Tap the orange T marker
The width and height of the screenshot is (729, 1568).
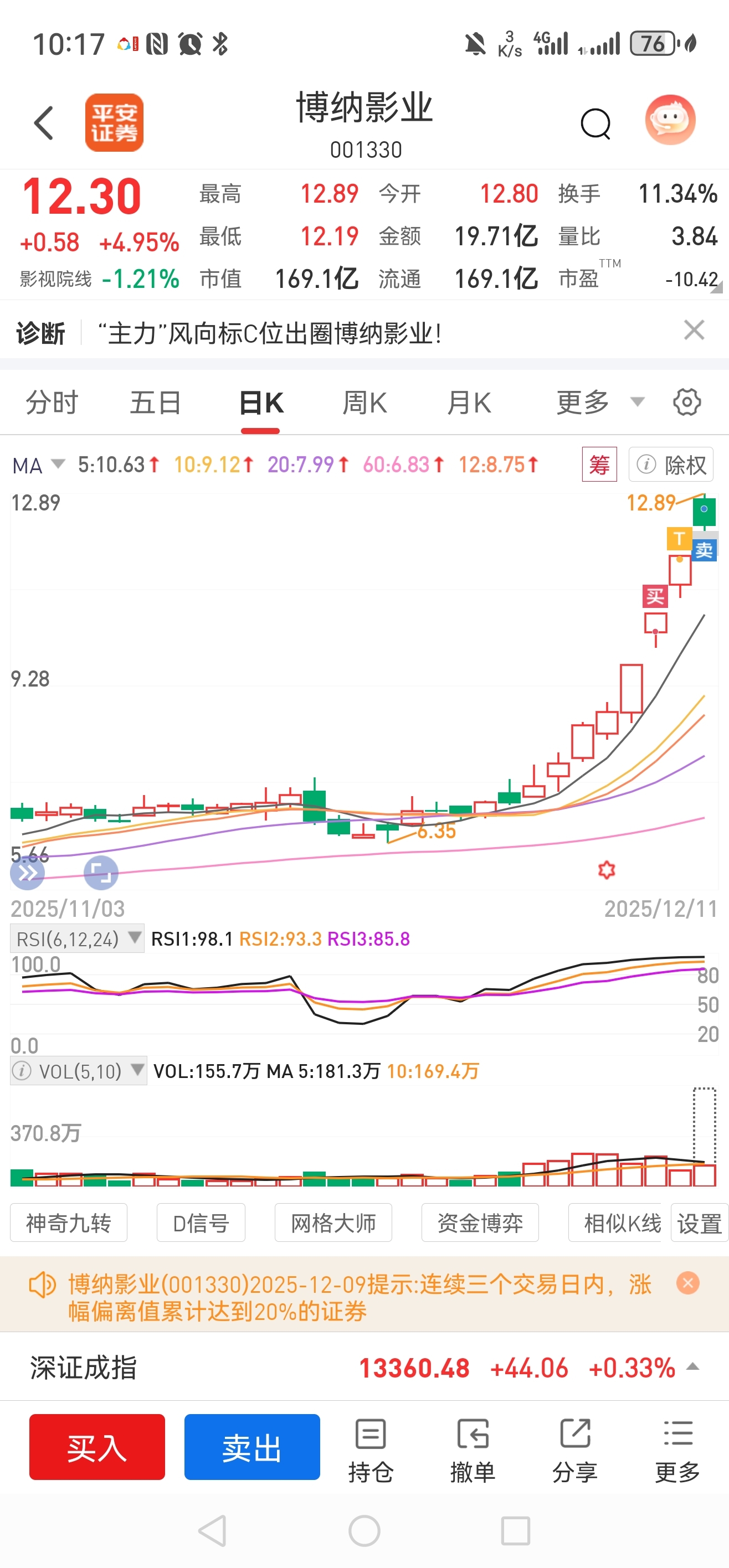click(679, 539)
